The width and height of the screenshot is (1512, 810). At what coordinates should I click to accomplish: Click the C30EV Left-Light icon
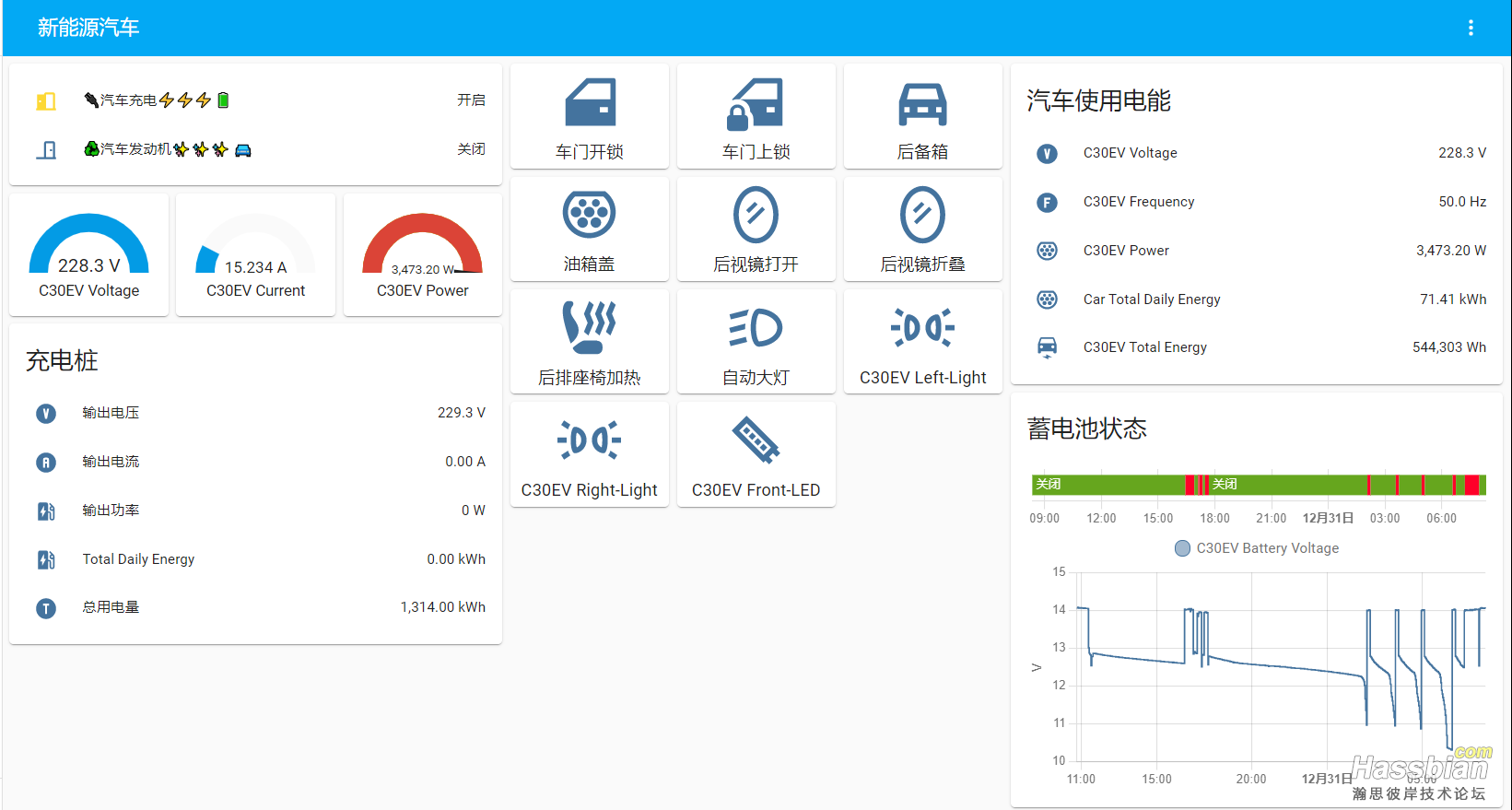[922, 327]
